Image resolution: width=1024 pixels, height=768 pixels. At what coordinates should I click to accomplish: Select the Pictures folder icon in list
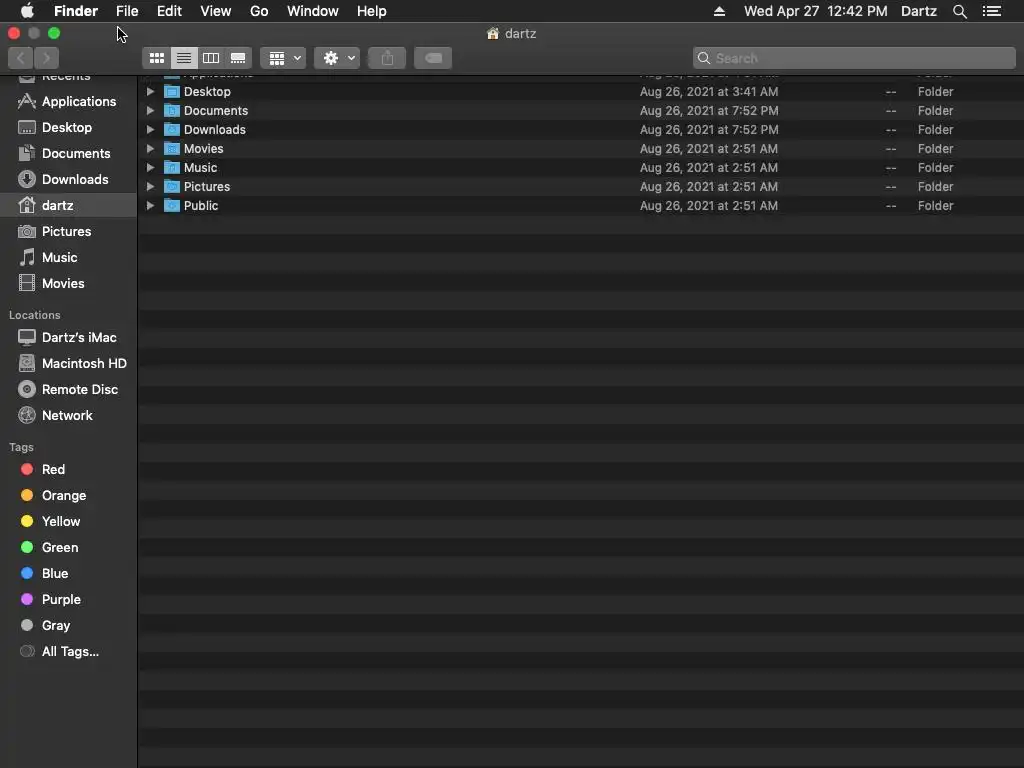click(172, 186)
